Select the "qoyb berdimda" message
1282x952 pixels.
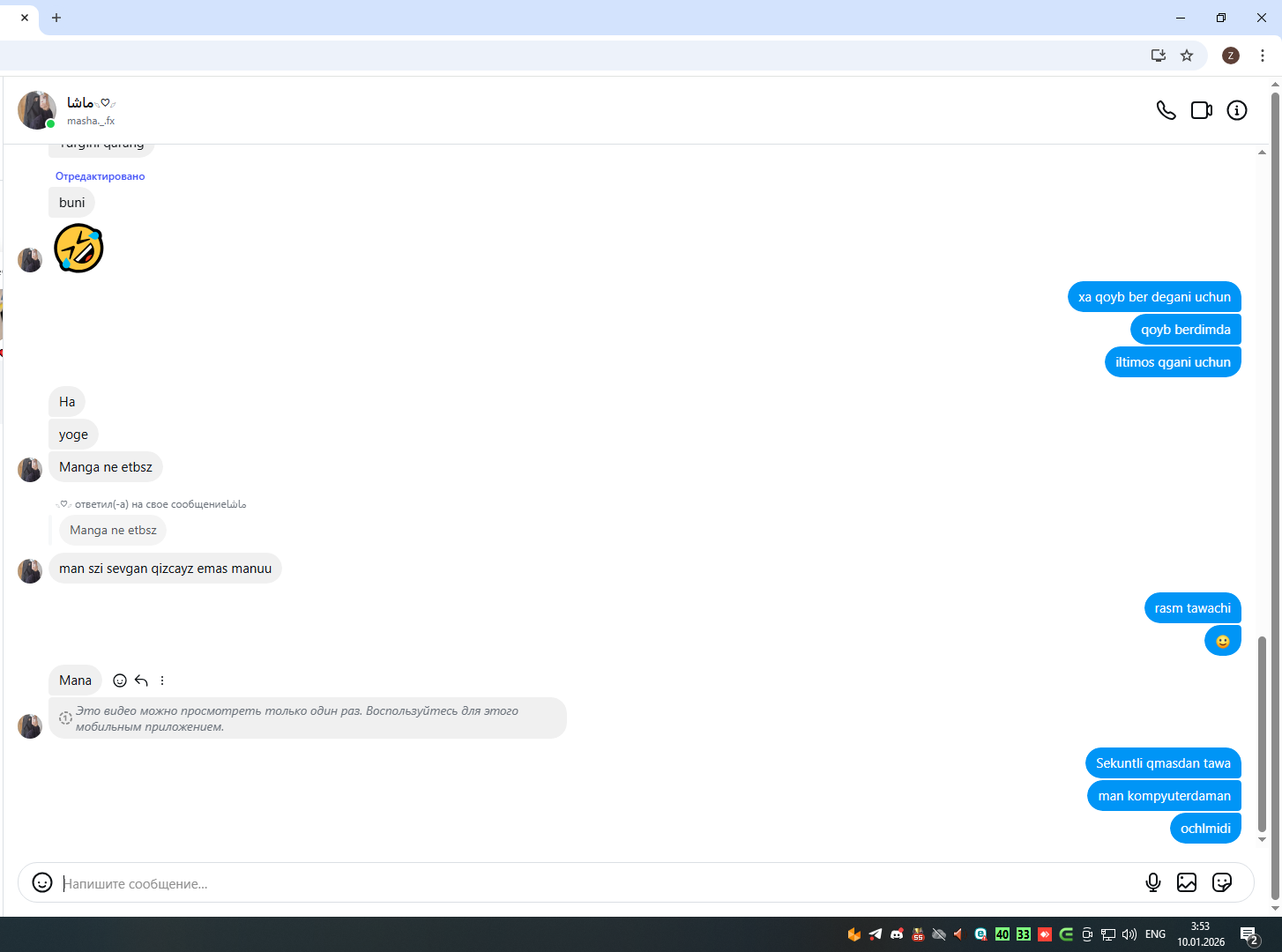(1185, 330)
